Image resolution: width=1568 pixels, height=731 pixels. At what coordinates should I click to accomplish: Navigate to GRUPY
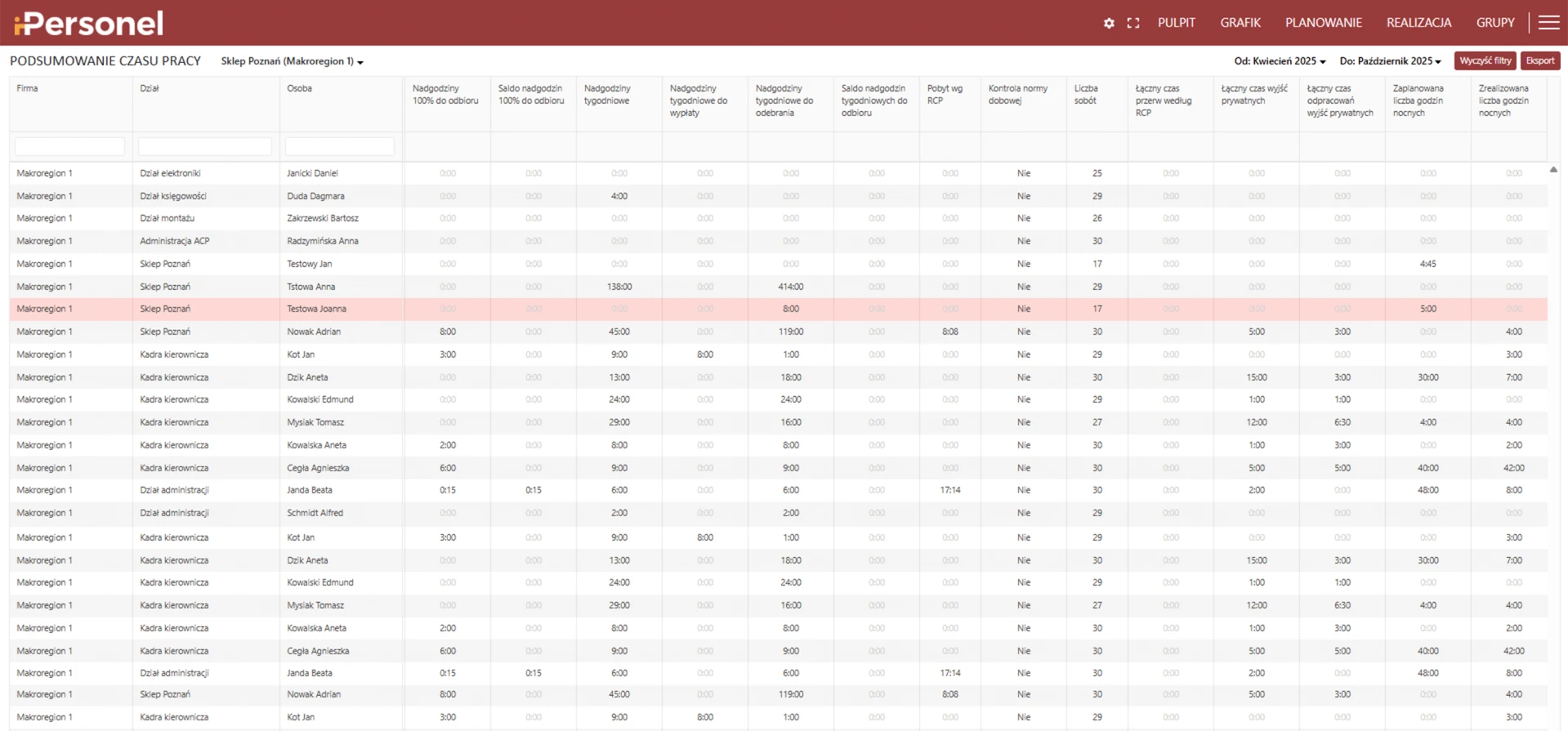(x=1494, y=23)
